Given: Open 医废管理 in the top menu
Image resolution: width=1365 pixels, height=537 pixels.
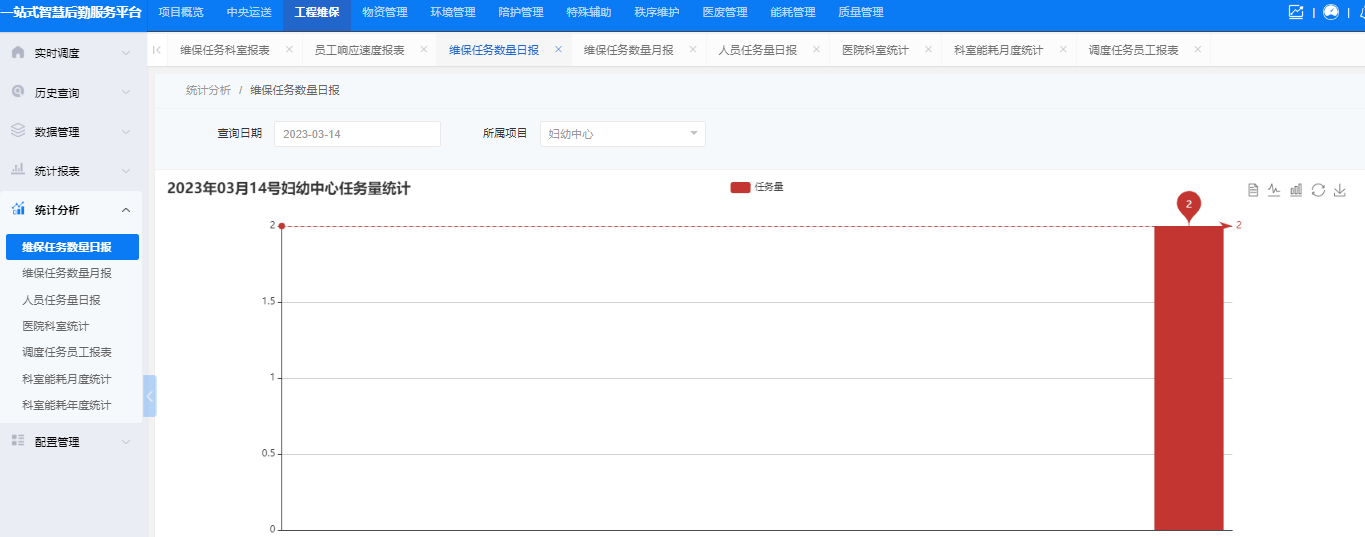Looking at the screenshot, I should [725, 12].
